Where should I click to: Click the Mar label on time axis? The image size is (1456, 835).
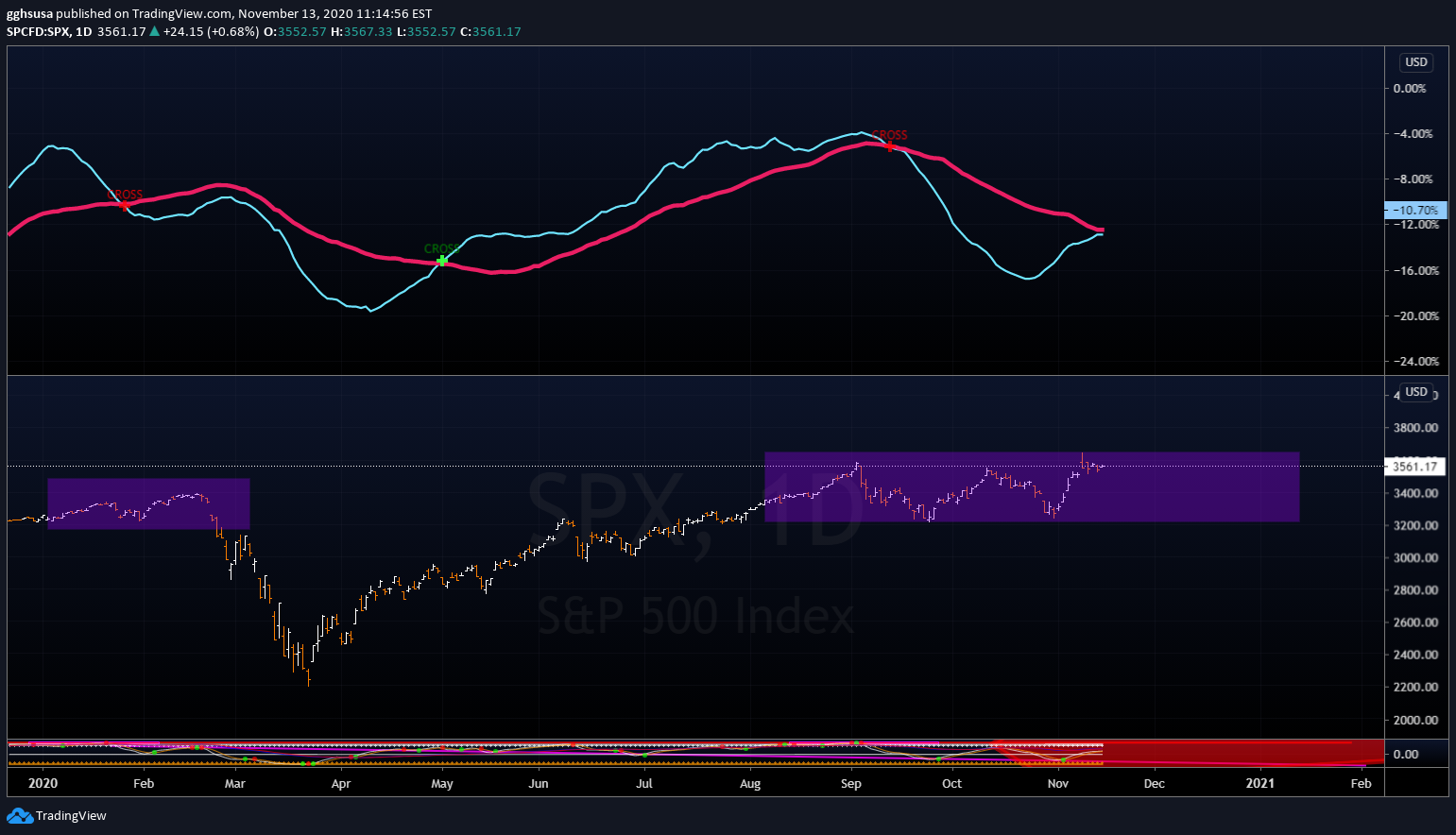tap(234, 783)
